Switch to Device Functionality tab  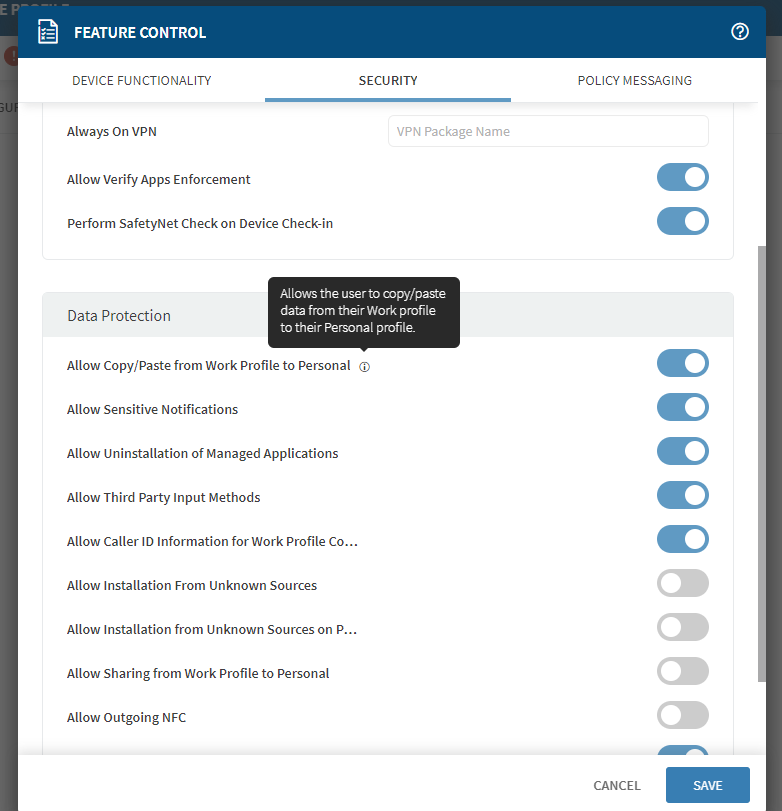pos(141,80)
